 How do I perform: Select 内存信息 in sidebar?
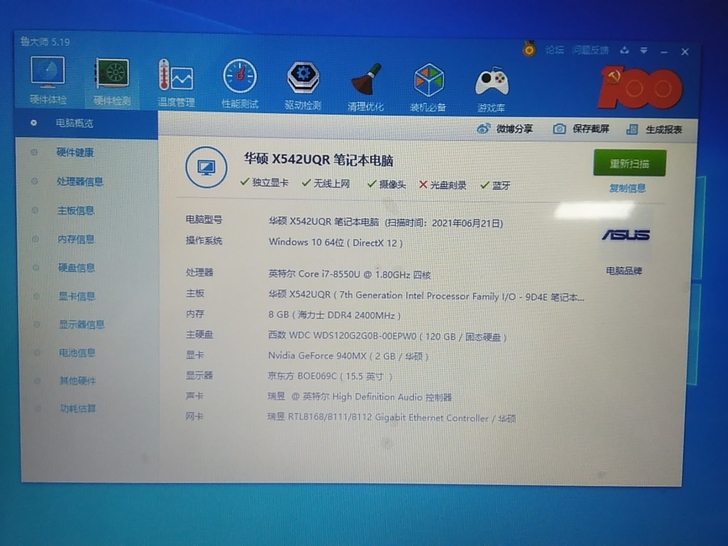coord(76,239)
